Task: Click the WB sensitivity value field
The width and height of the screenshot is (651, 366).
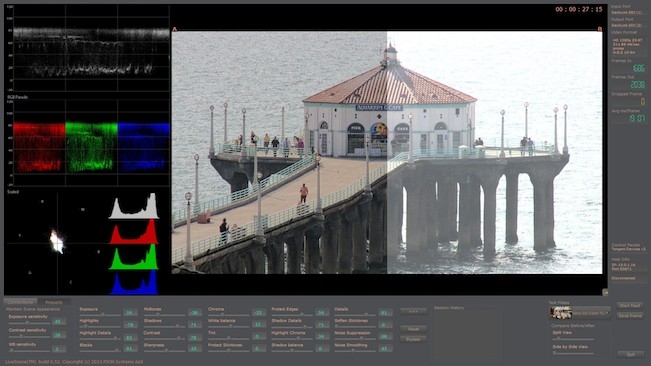Action: (59, 349)
